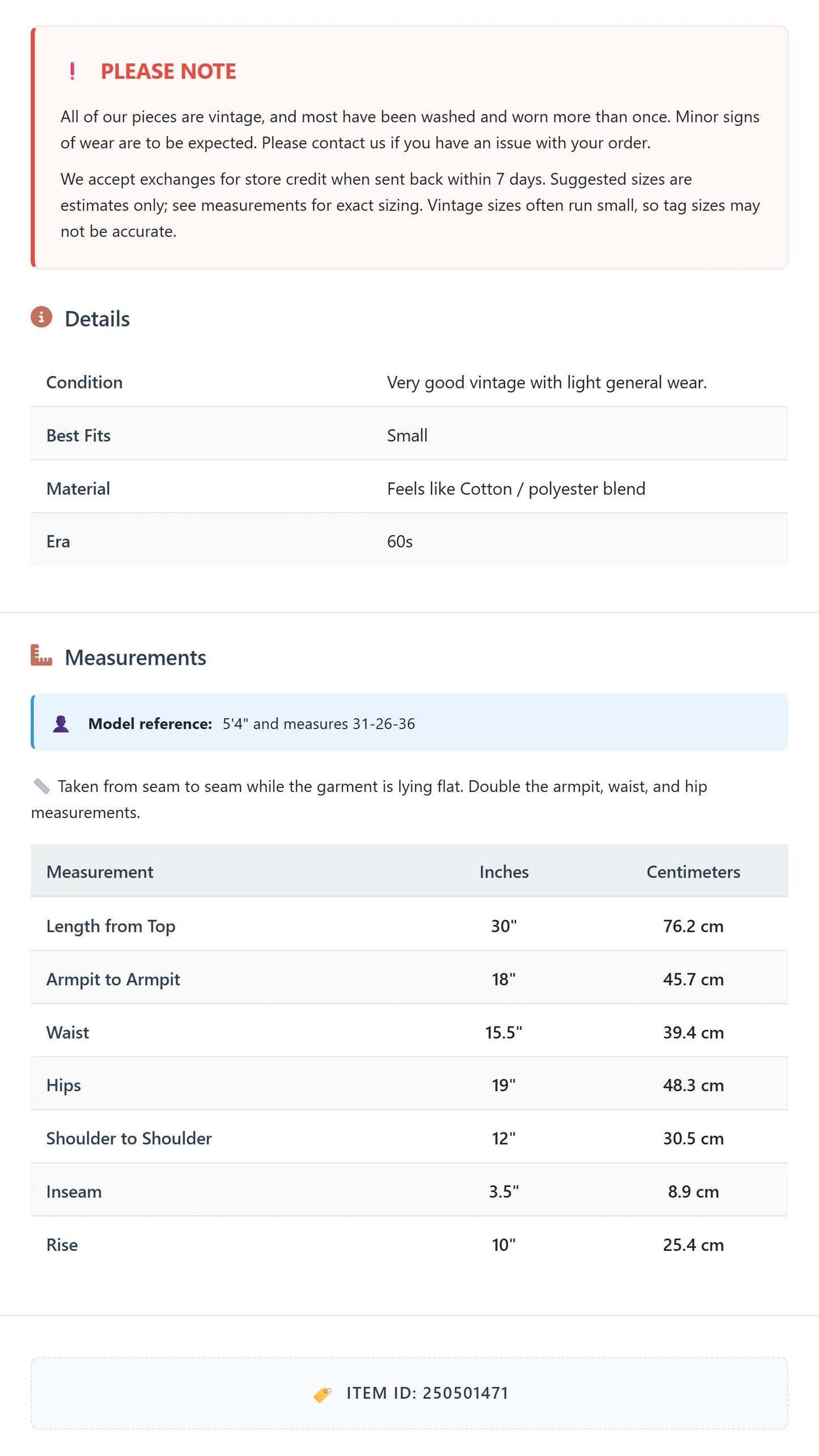Click the Era 60s value
This screenshot has width=819, height=1456.
(400, 542)
